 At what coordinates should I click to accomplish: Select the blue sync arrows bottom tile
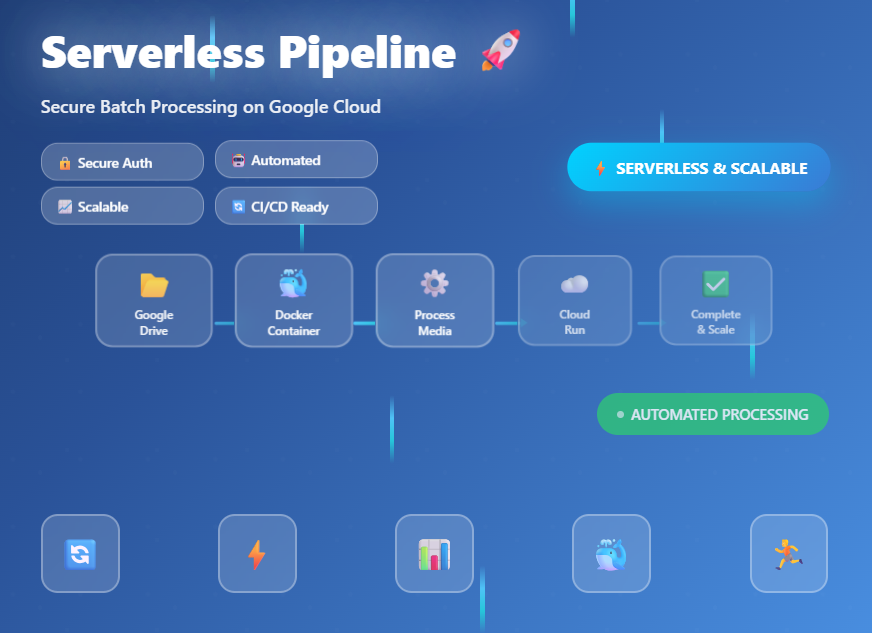coord(81,553)
